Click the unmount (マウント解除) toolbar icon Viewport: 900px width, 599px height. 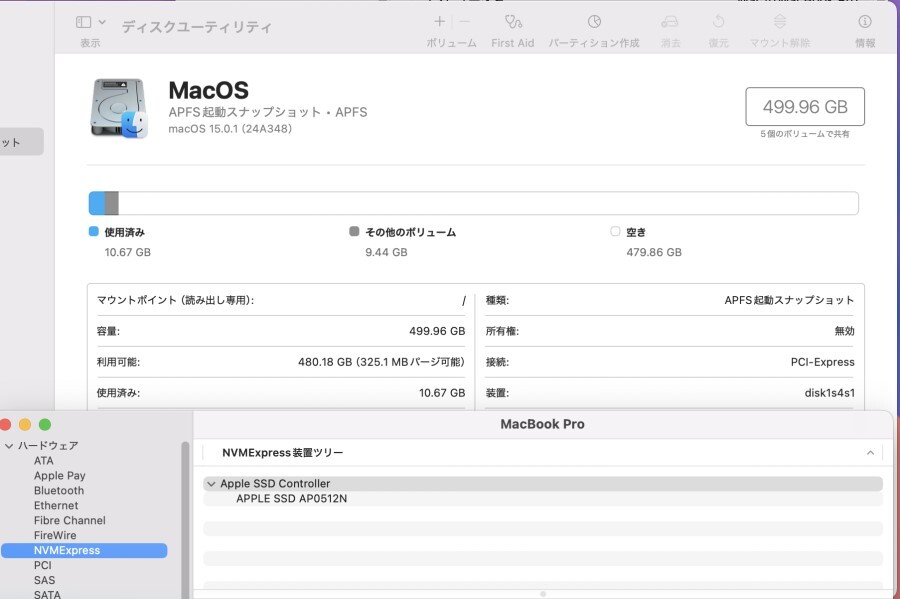pos(779,22)
